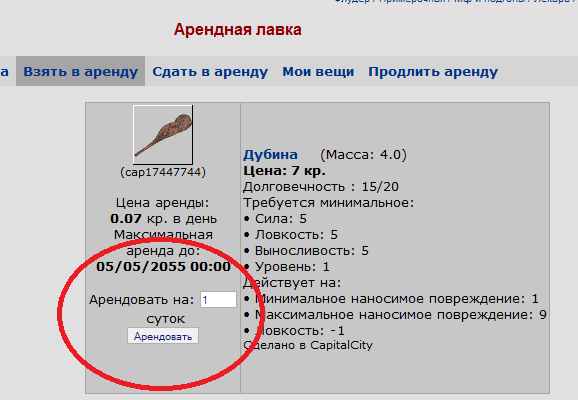Click the Арендовать button
Viewport: 578px width, 400px height.
(163, 336)
